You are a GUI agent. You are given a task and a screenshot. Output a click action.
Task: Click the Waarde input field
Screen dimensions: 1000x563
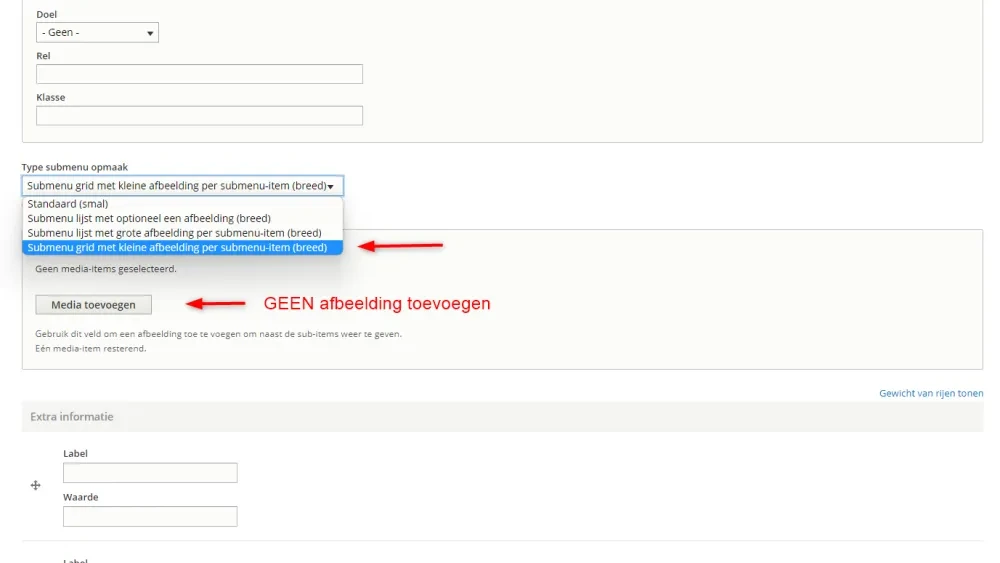click(x=150, y=516)
